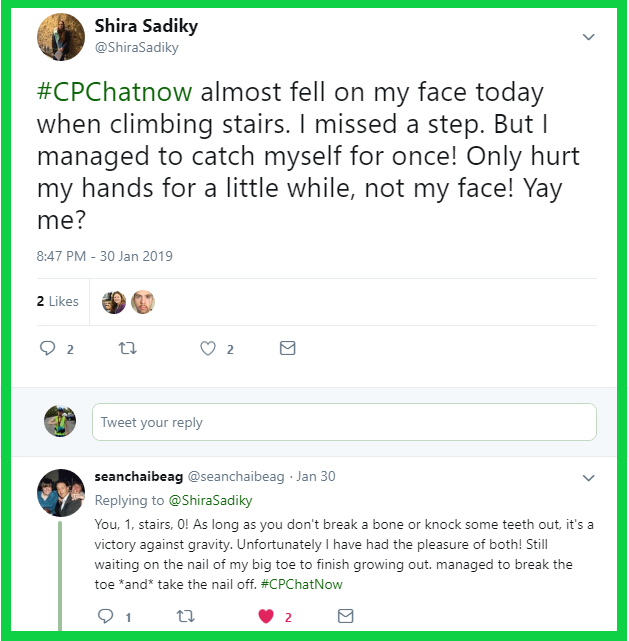
Task: Expand seanchaibeag reply options chevron
Action: click(x=588, y=478)
